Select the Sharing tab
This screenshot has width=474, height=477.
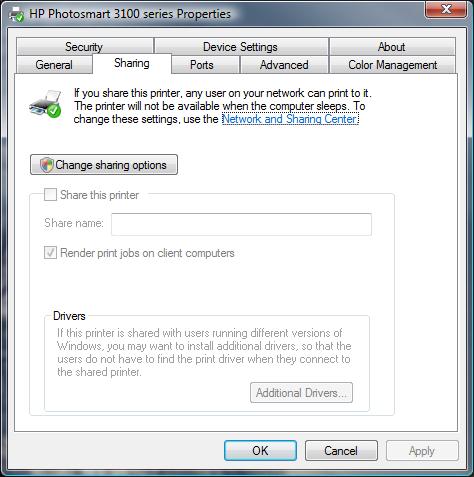[132, 63]
